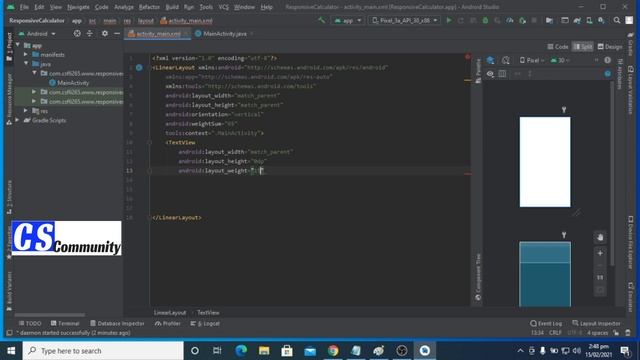This screenshot has width=640, height=360.
Task: Open the Database Inspector tool window
Action: 117,323
